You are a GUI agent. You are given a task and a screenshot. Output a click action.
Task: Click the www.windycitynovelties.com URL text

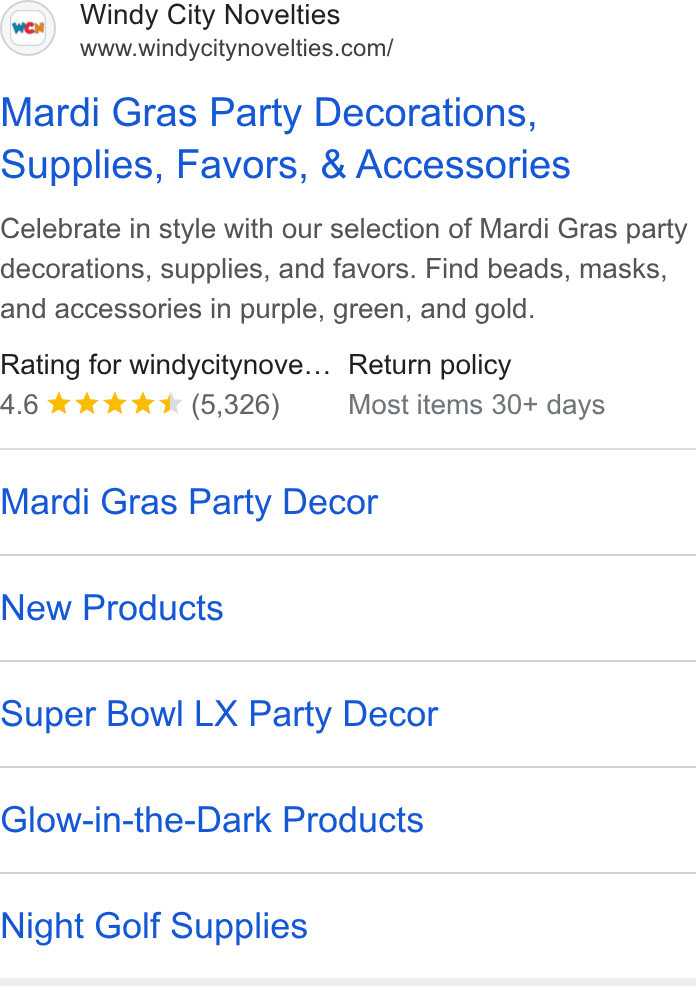(236, 48)
